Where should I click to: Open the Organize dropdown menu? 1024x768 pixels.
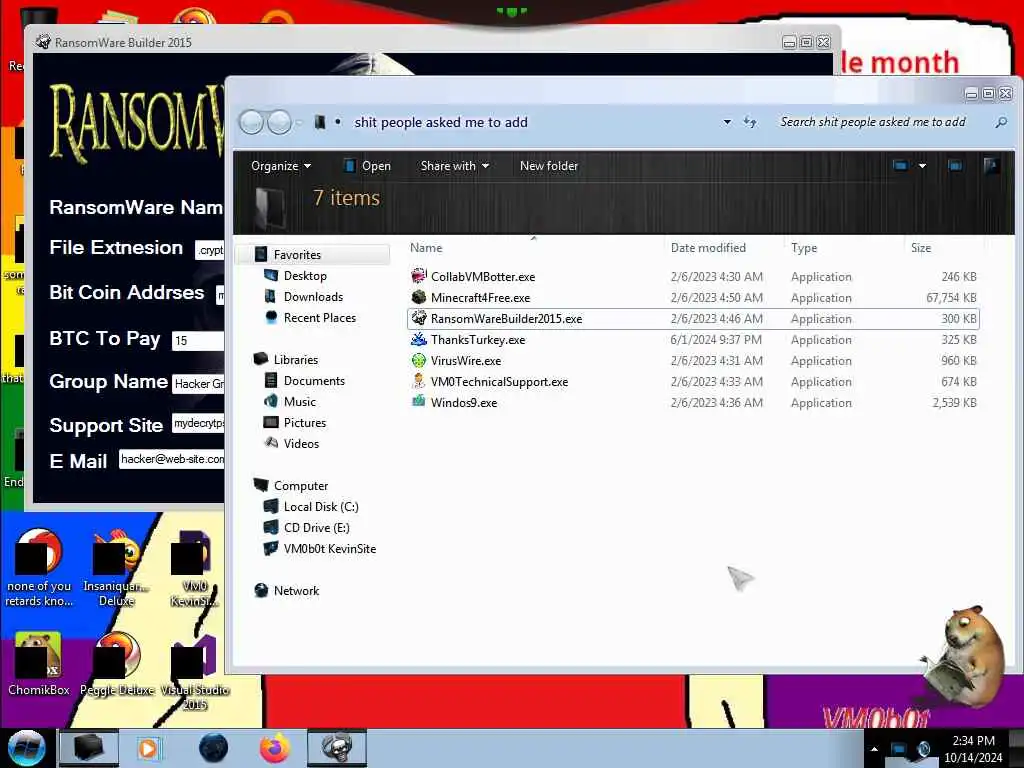coord(281,166)
